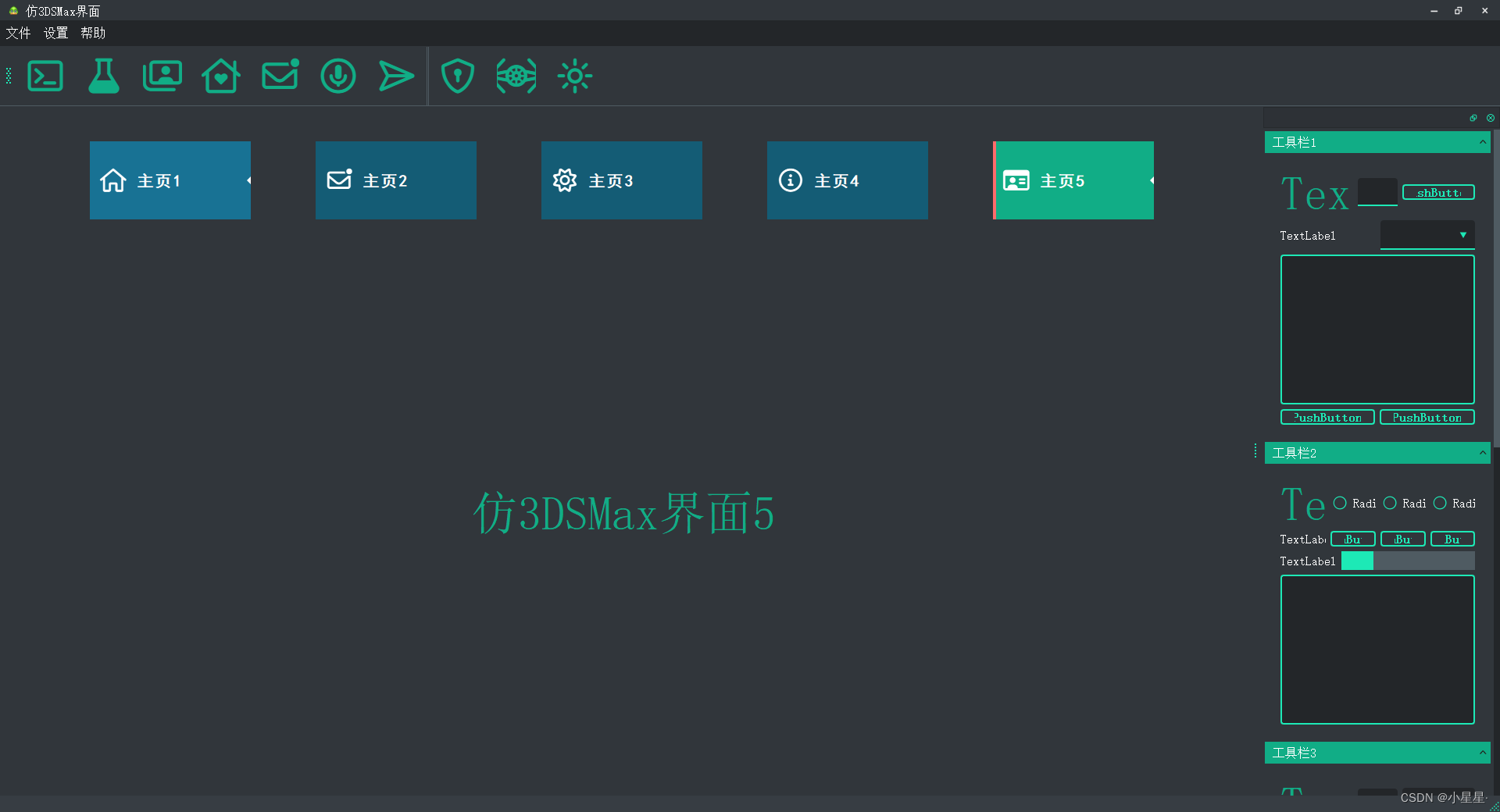The height and width of the screenshot is (812, 1500).
Task: Open the mail notification toolbar icon
Action: (280, 76)
